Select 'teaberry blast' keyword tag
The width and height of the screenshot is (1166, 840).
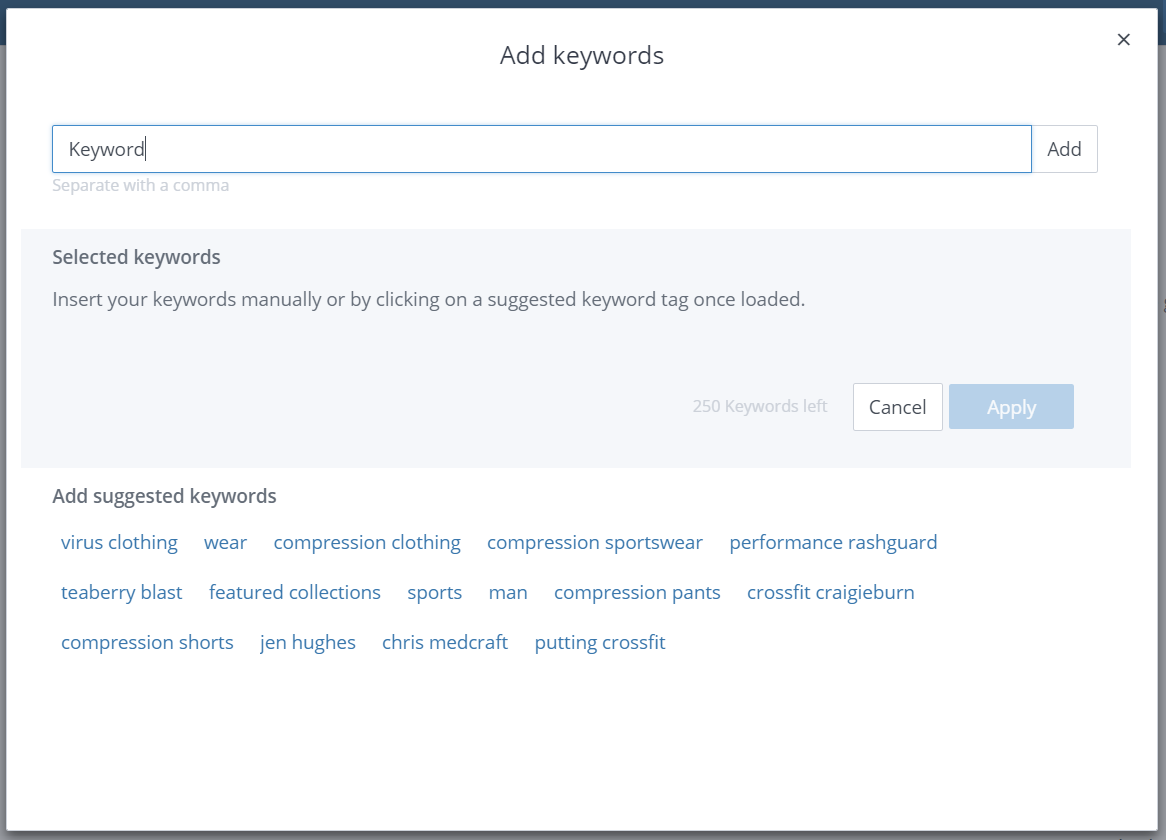click(121, 592)
